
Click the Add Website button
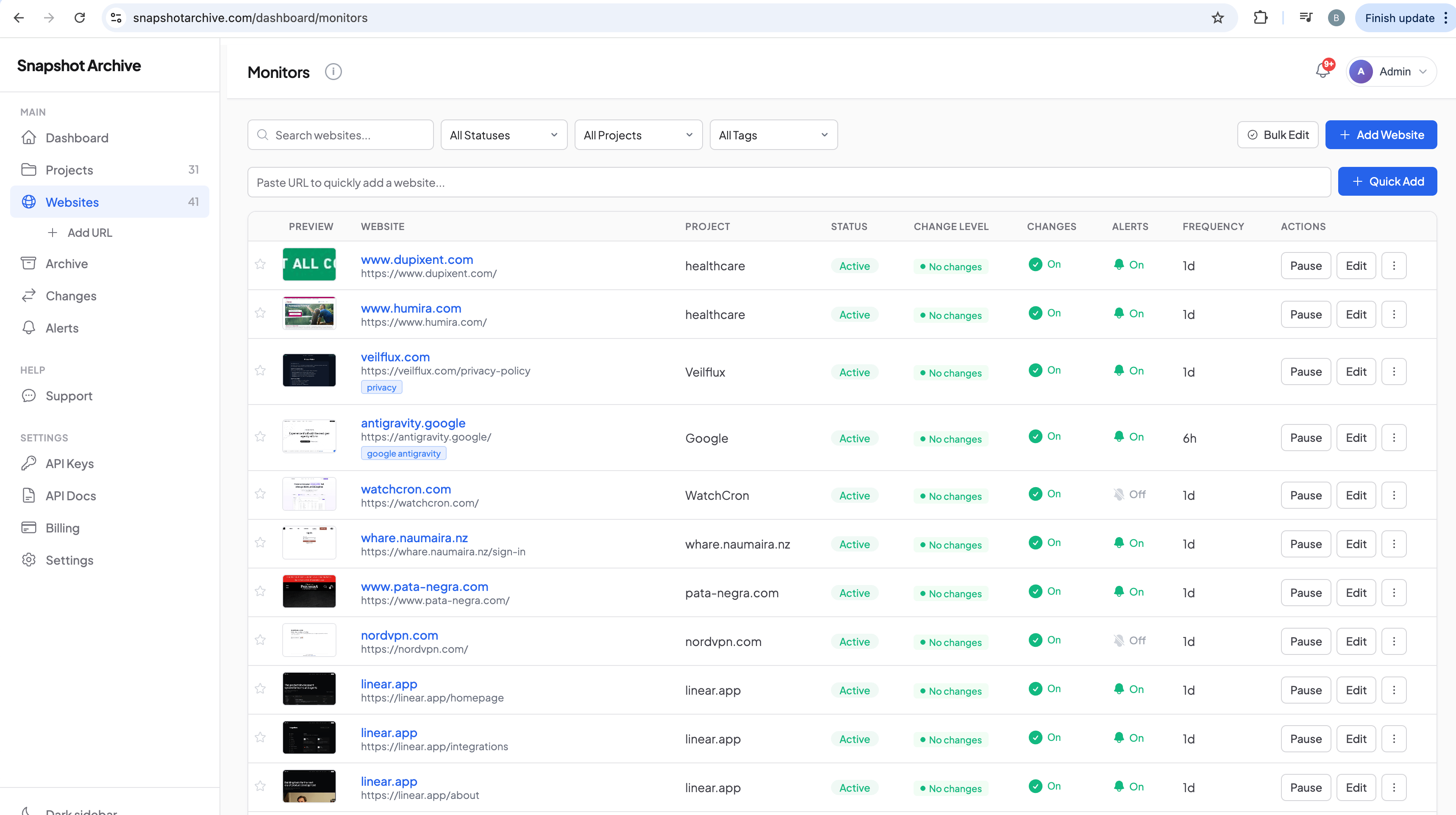coord(1381,135)
